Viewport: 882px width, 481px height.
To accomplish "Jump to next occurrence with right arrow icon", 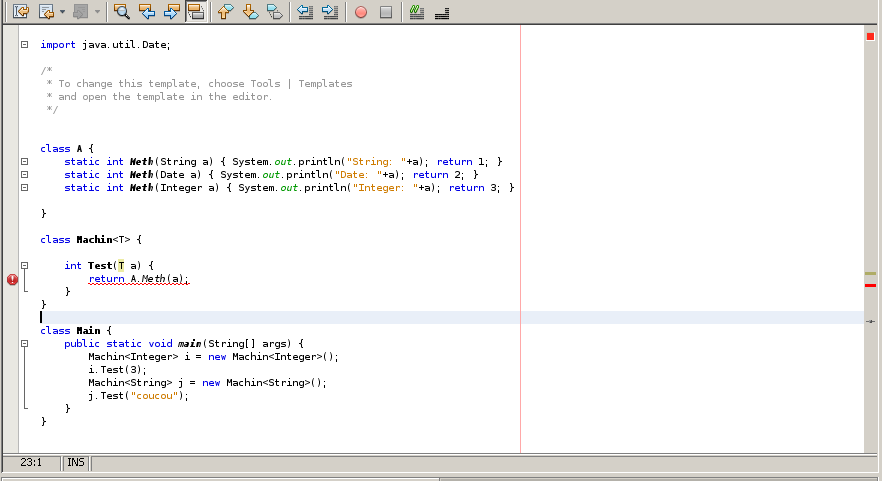I will [171, 12].
